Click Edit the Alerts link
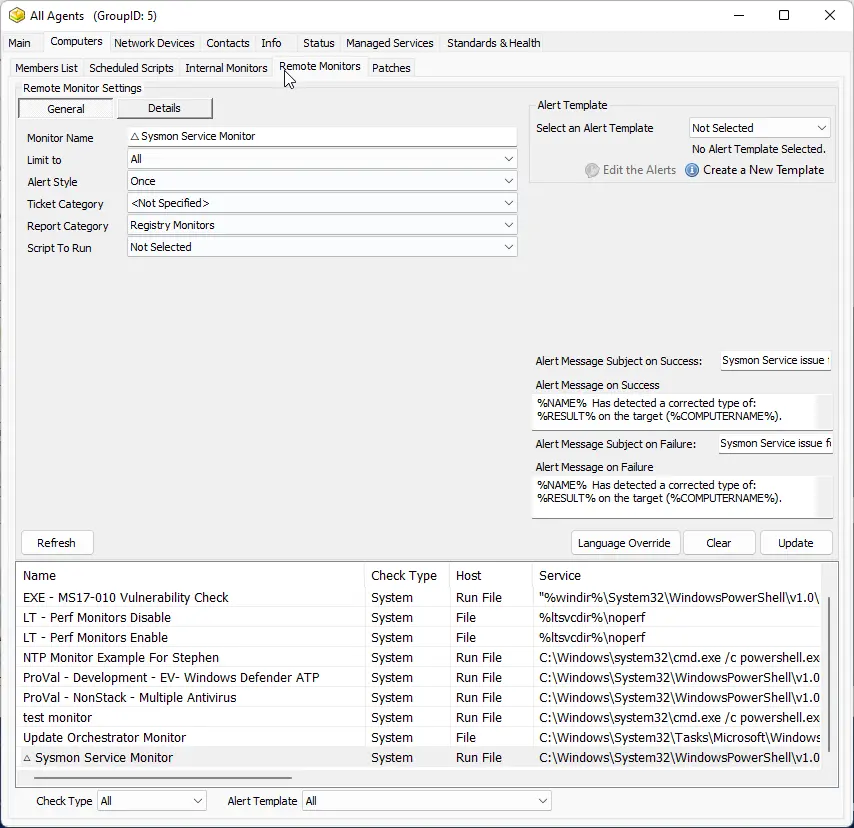 point(639,170)
